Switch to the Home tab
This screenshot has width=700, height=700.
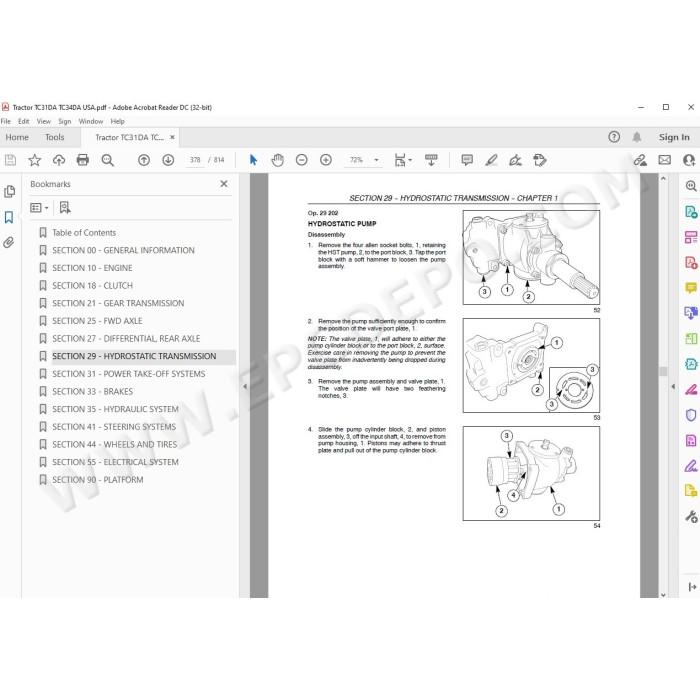[x=17, y=137]
